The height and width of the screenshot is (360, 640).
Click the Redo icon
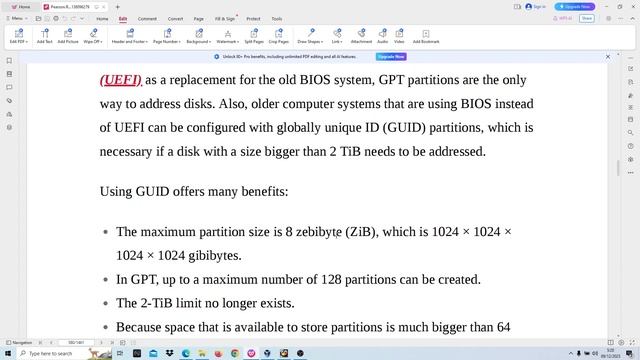[73, 18]
